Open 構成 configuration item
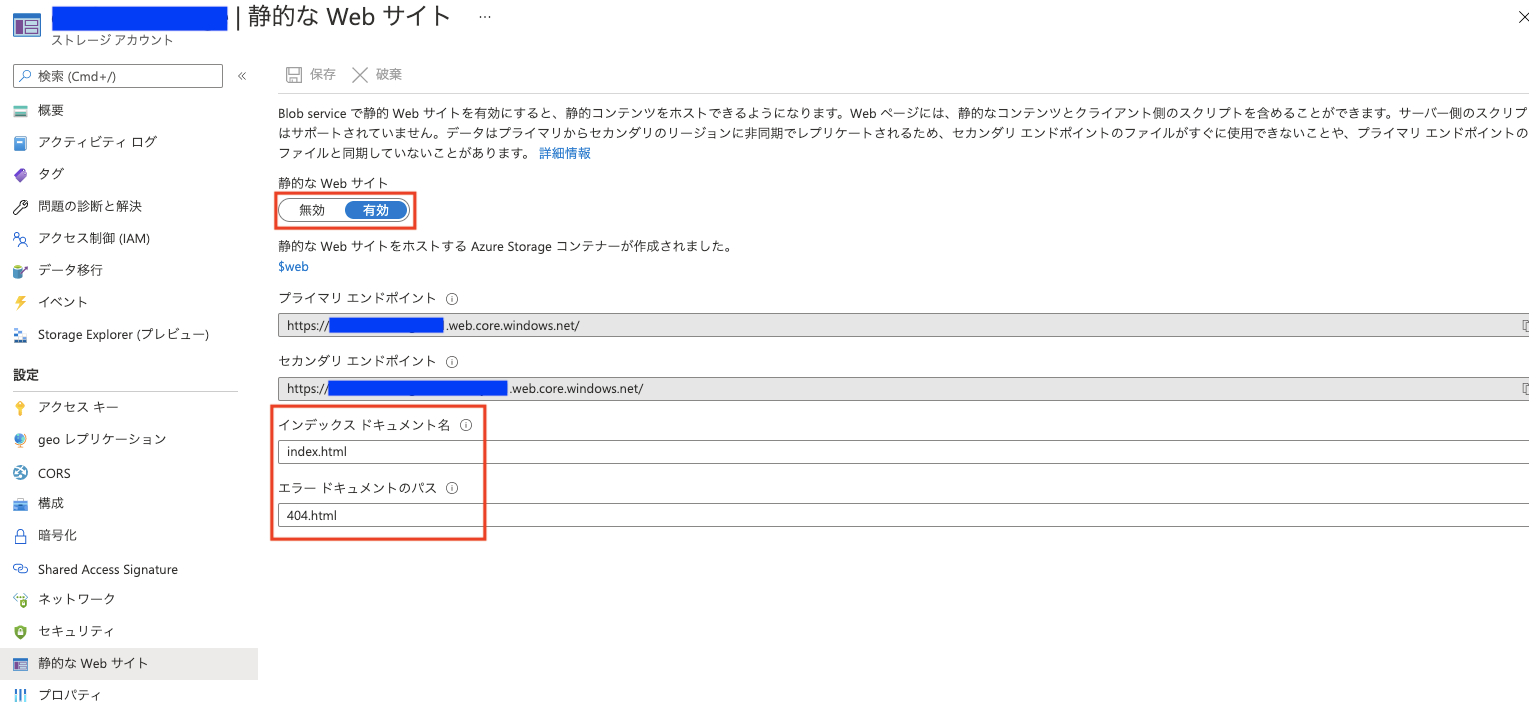The width and height of the screenshot is (1529, 702). coord(51,503)
